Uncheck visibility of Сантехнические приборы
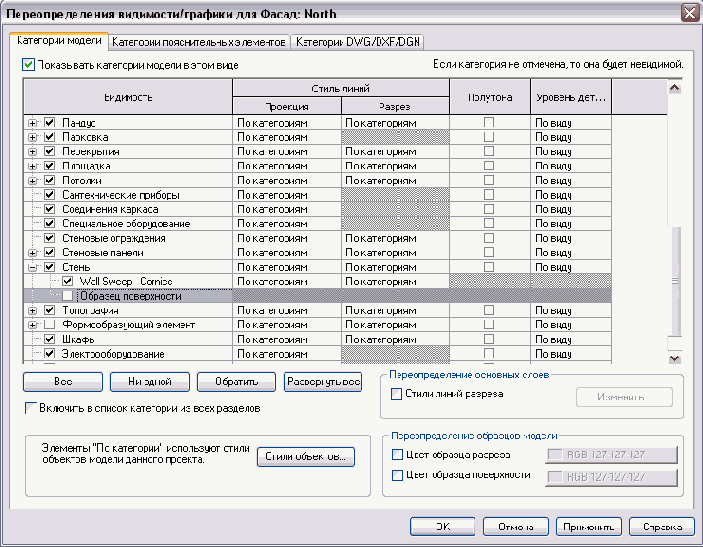This screenshot has height=547, width=703. coord(49,195)
